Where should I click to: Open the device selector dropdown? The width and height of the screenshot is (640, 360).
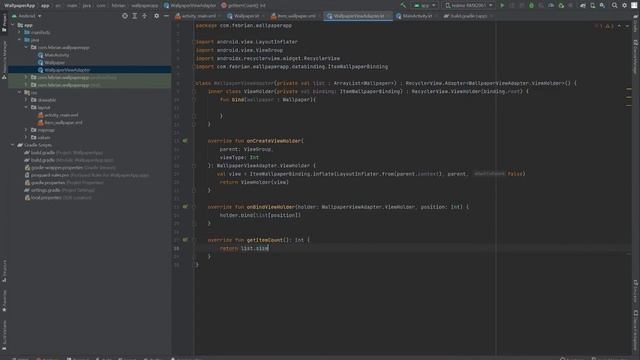pos(469,5)
